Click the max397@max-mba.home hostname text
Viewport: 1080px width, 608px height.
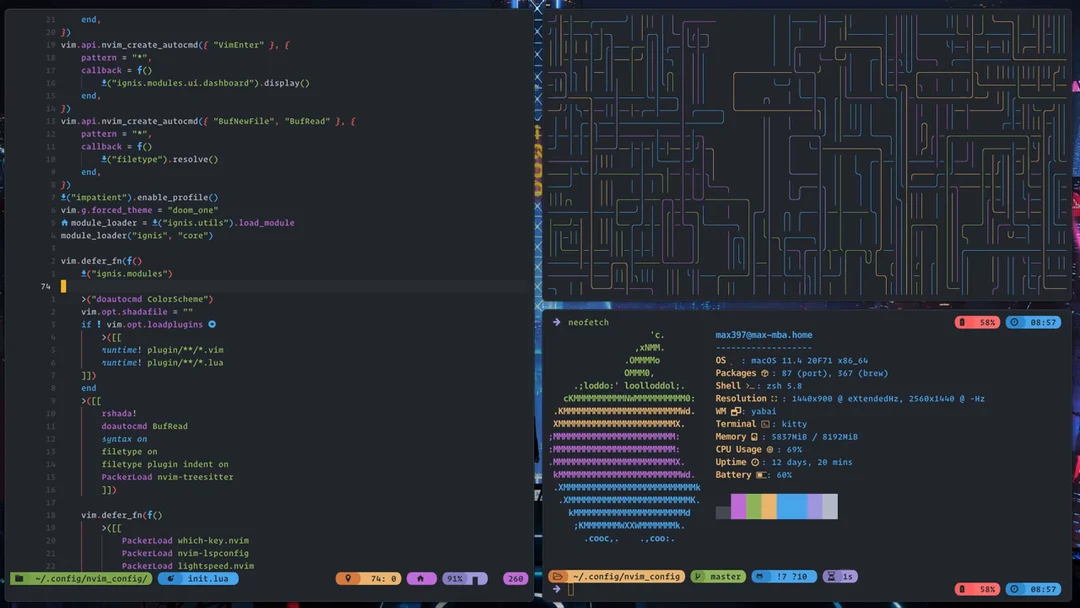pyautogui.click(x=763, y=335)
